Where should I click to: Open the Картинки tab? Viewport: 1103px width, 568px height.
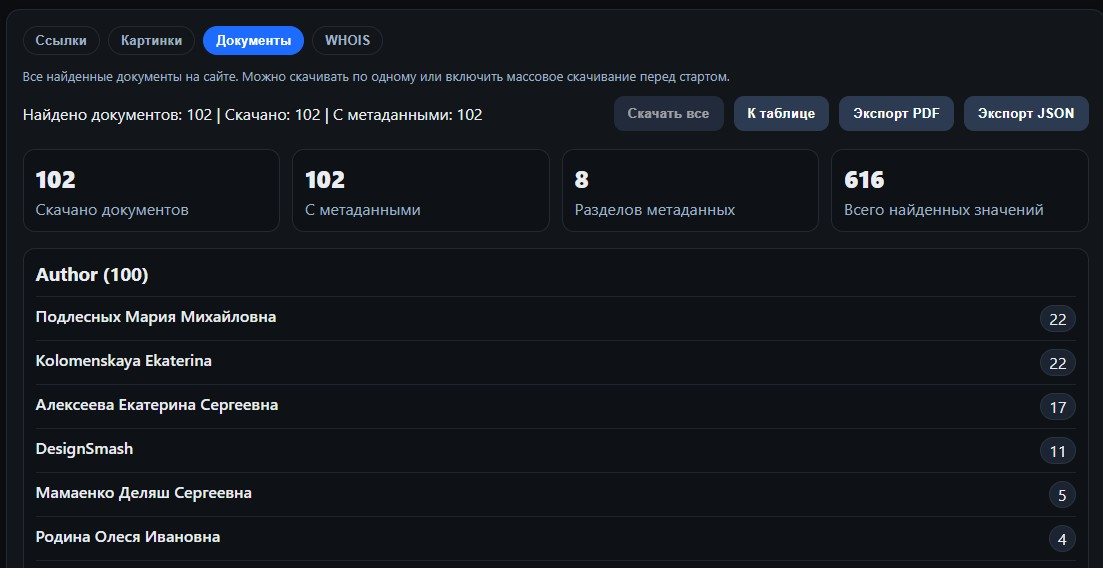coord(151,41)
